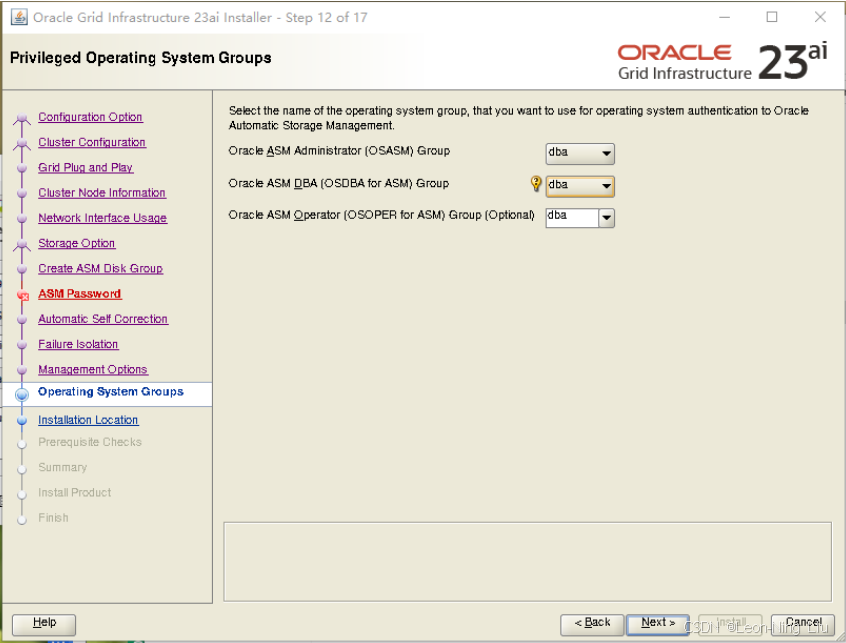Click the Cancel button
This screenshot has width=846, height=643.
(x=803, y=624)
